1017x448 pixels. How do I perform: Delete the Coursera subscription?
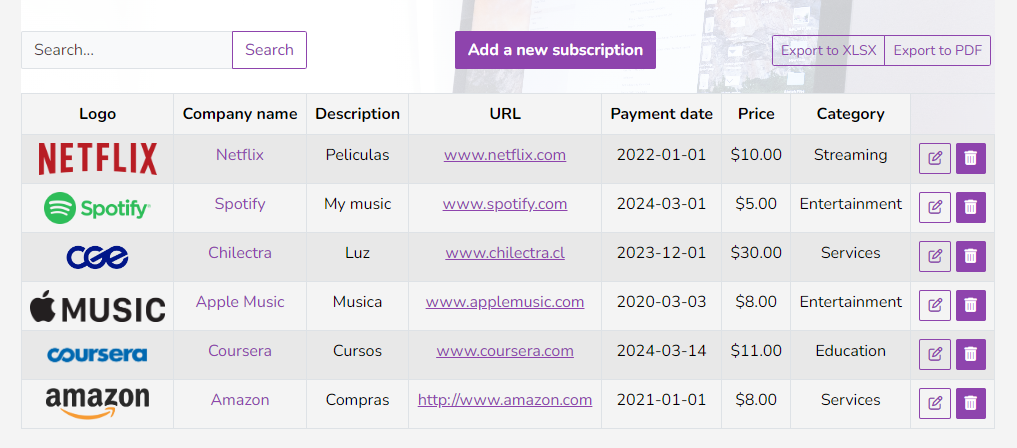coord(970,355)
